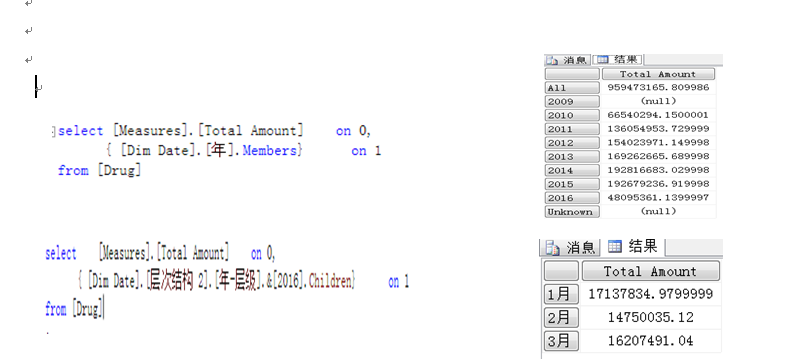Click the cell value 16207491.04
Image resolution: width=791 pixels, height=363 pixels.
pos(651,341)
